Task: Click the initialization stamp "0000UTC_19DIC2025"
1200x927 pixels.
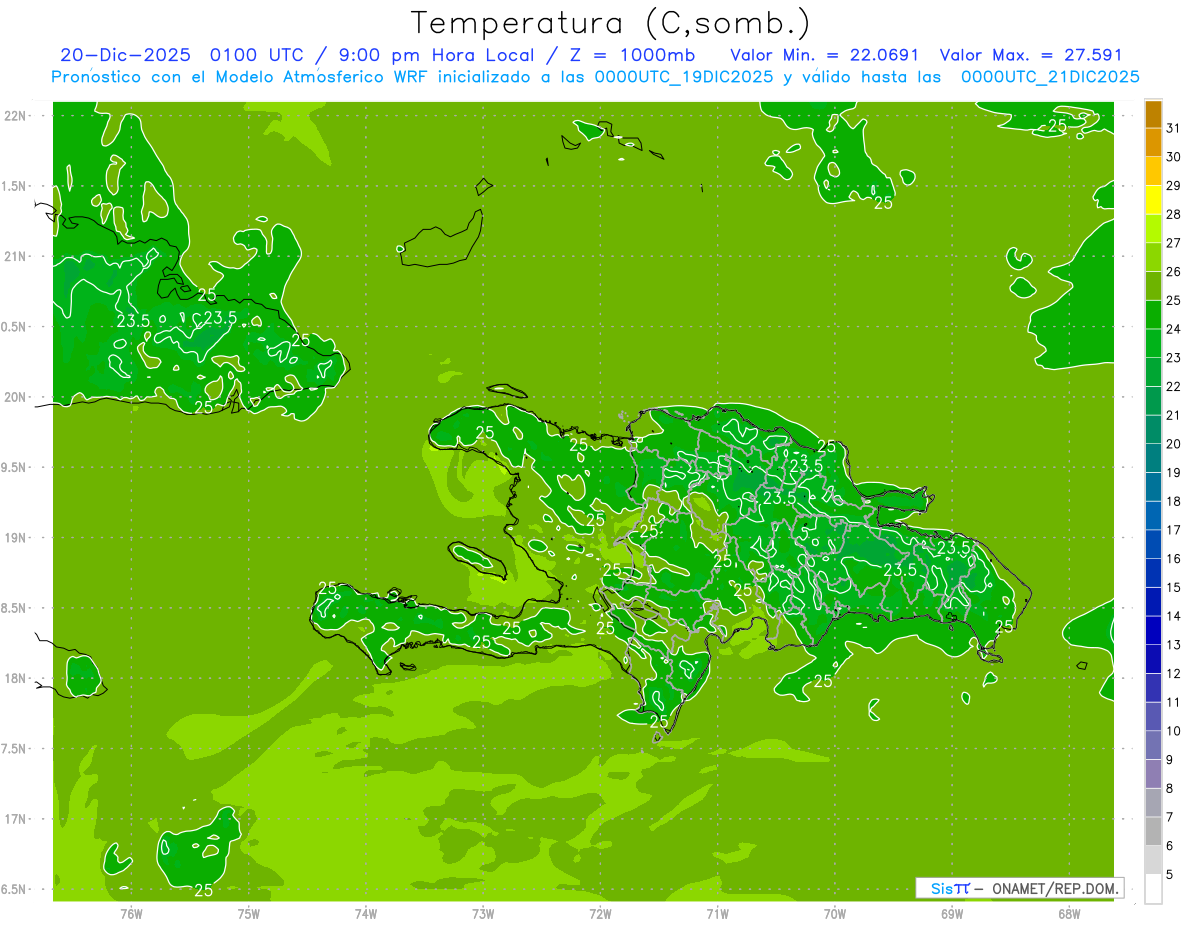Action: [x=683, y=77]
